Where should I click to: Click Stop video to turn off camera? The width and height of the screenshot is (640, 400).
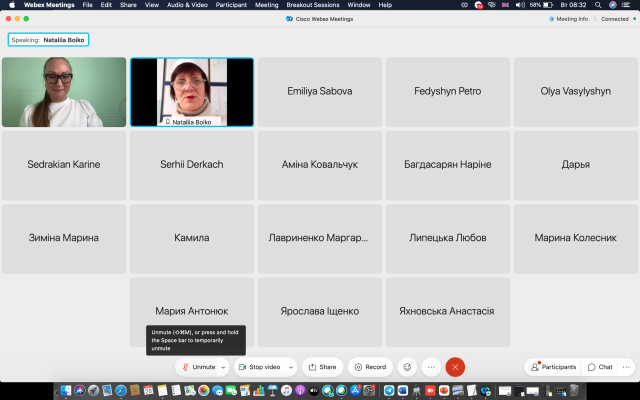pos(260,367)
